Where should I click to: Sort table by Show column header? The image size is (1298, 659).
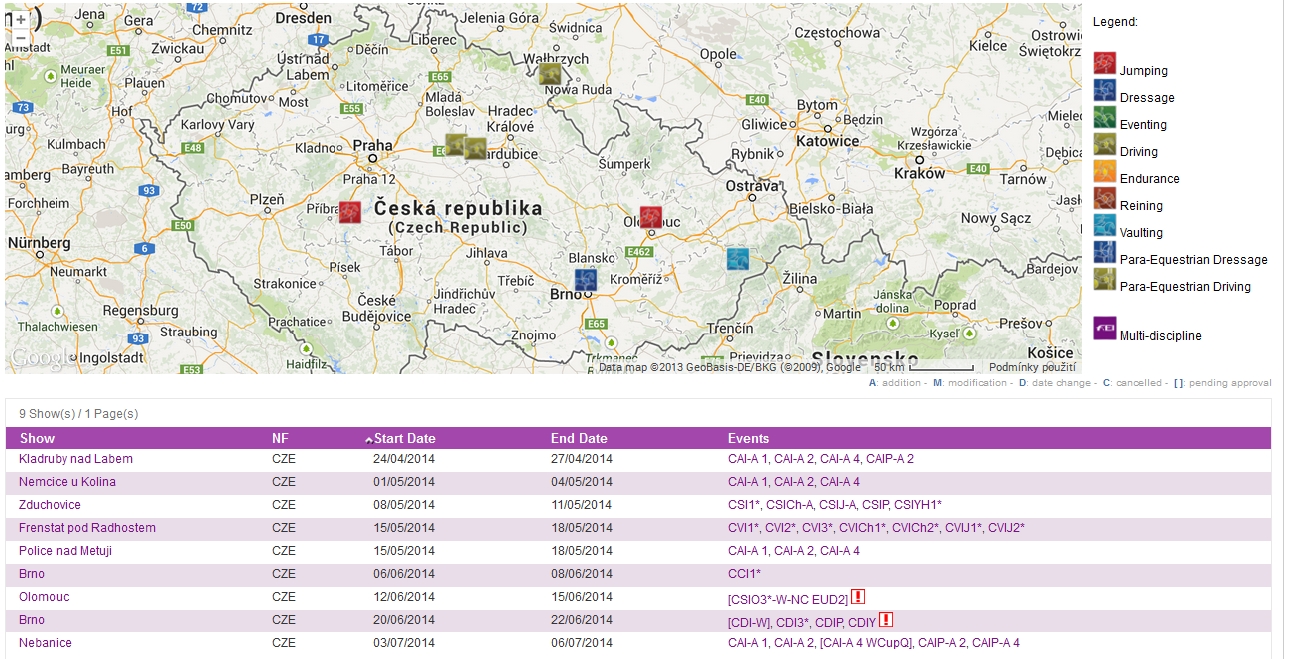pos(37,438)
